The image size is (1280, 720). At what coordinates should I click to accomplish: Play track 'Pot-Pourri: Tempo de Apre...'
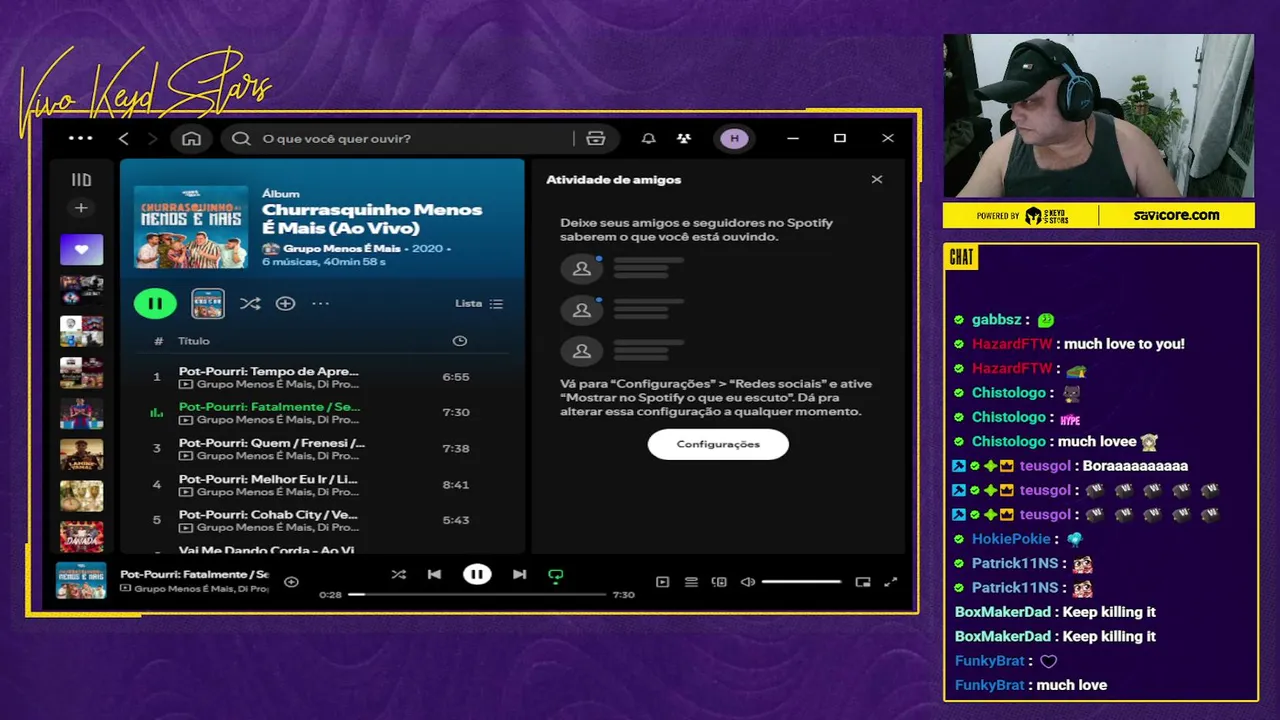tap(268, 371)
